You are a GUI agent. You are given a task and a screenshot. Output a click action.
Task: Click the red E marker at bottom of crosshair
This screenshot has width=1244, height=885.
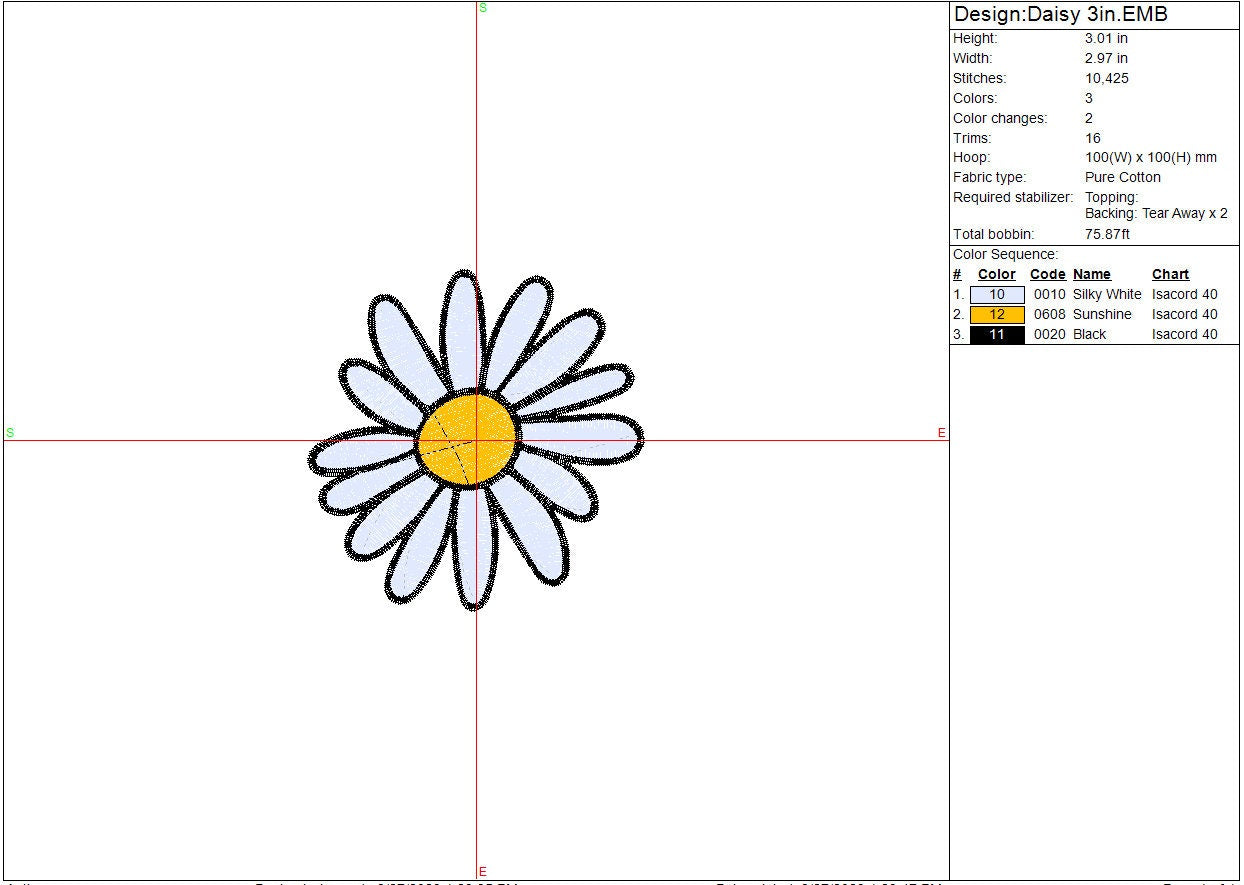pos(483,872)
